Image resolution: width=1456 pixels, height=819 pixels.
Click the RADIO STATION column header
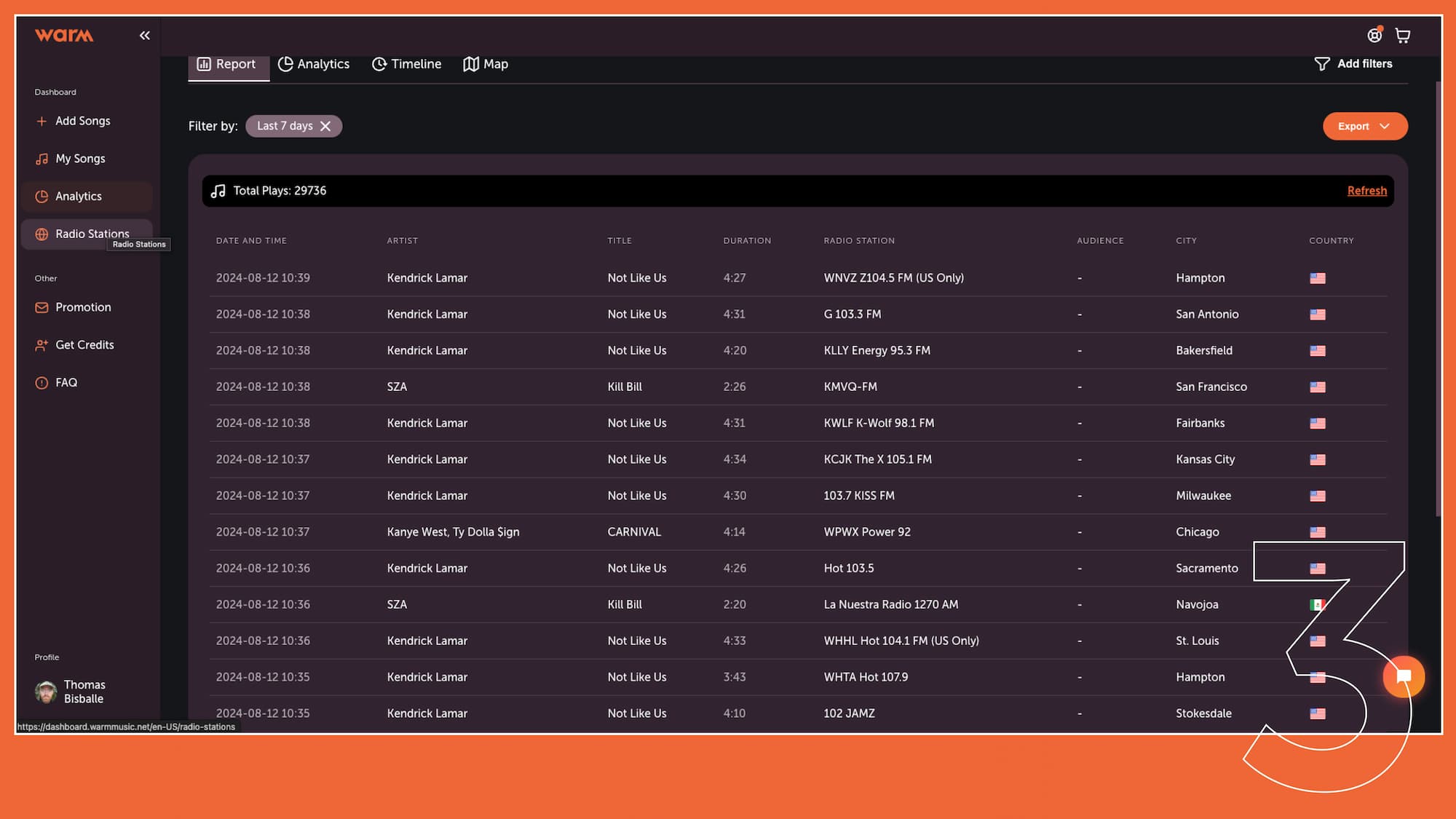tap(859, 241)
